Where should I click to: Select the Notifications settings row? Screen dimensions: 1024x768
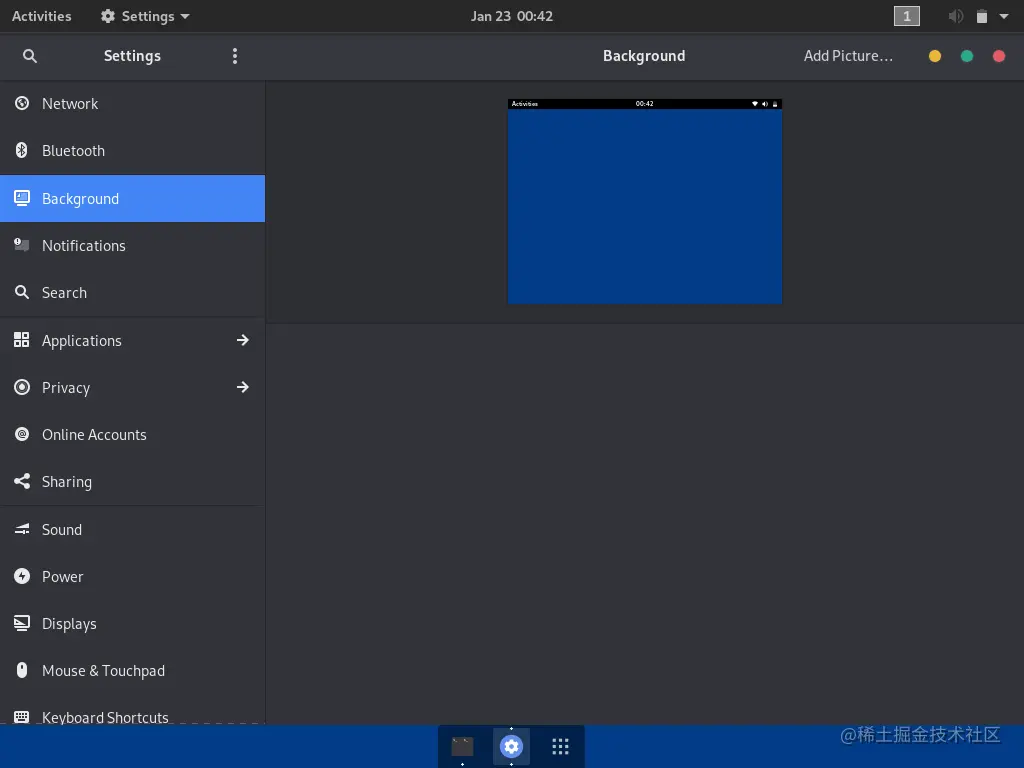click(x=133, y=245)
